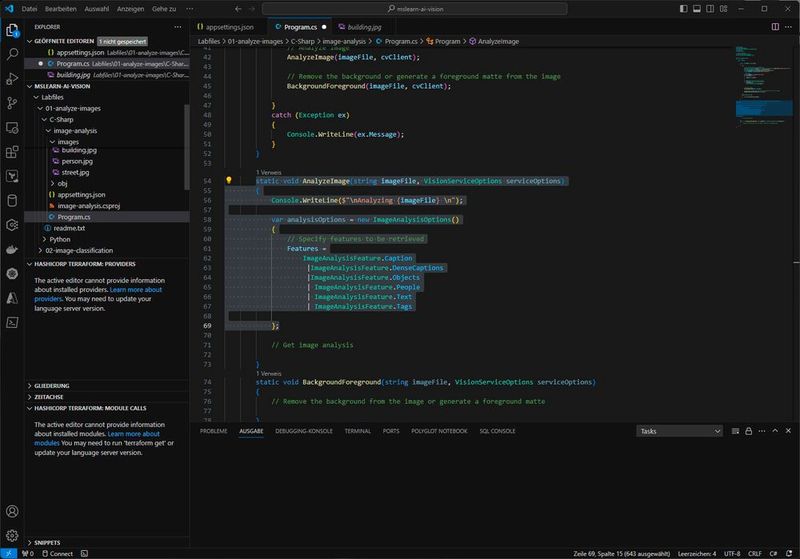Open the Accounts menu icon

pyautogui.click(x=12, y=512)
